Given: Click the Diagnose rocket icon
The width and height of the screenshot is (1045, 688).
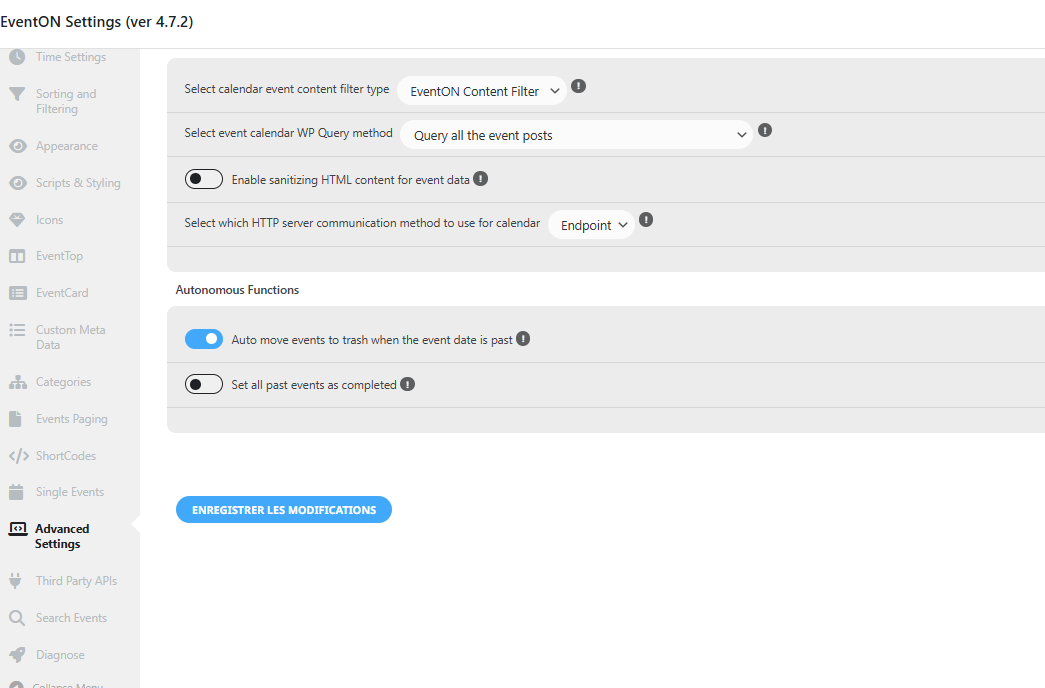Looking at the screenshot, I should pyautogui.click(x=17, y=655).
